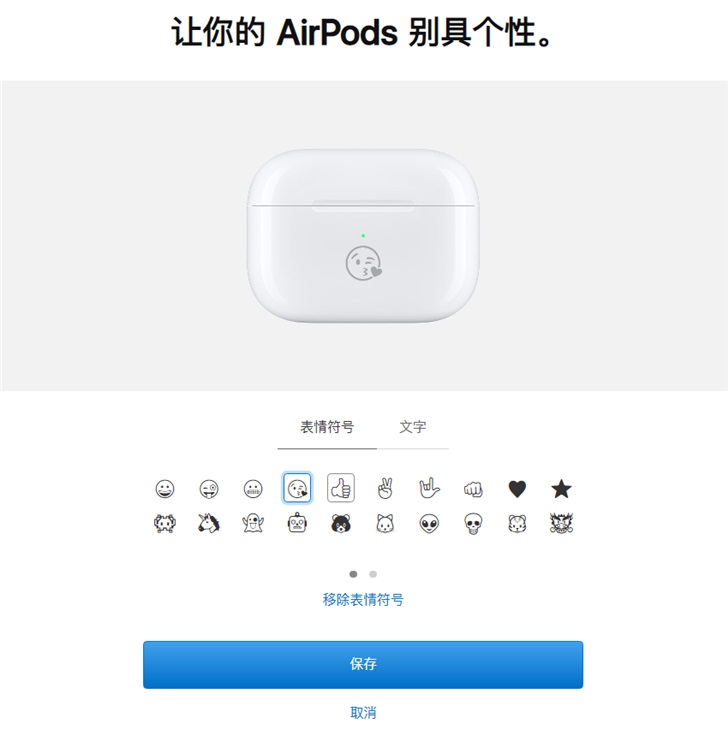The height and width of the screenshot is (729, 728).
Task: Choose the skull emoji
Action: click(x=473, y=524)
